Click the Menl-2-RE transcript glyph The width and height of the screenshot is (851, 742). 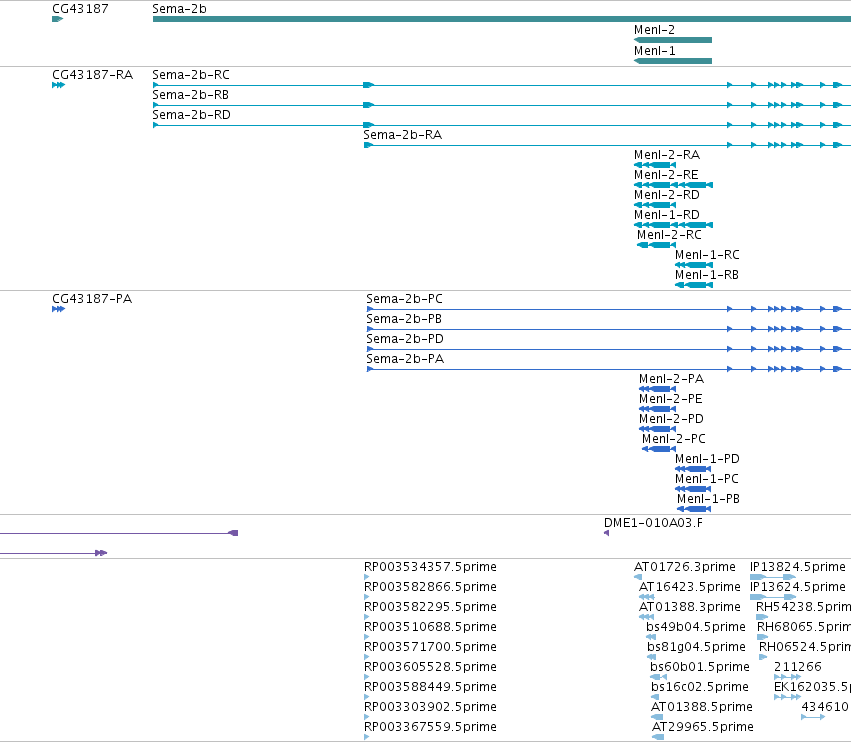coord(673,185)
